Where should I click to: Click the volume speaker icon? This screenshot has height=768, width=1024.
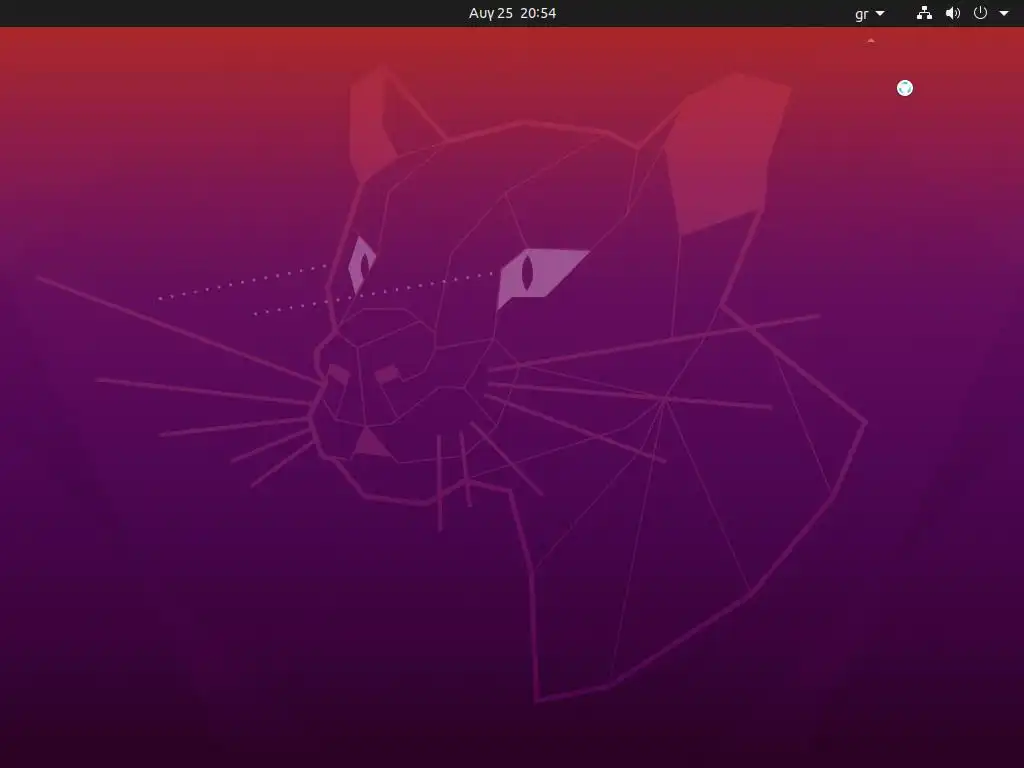953,13
